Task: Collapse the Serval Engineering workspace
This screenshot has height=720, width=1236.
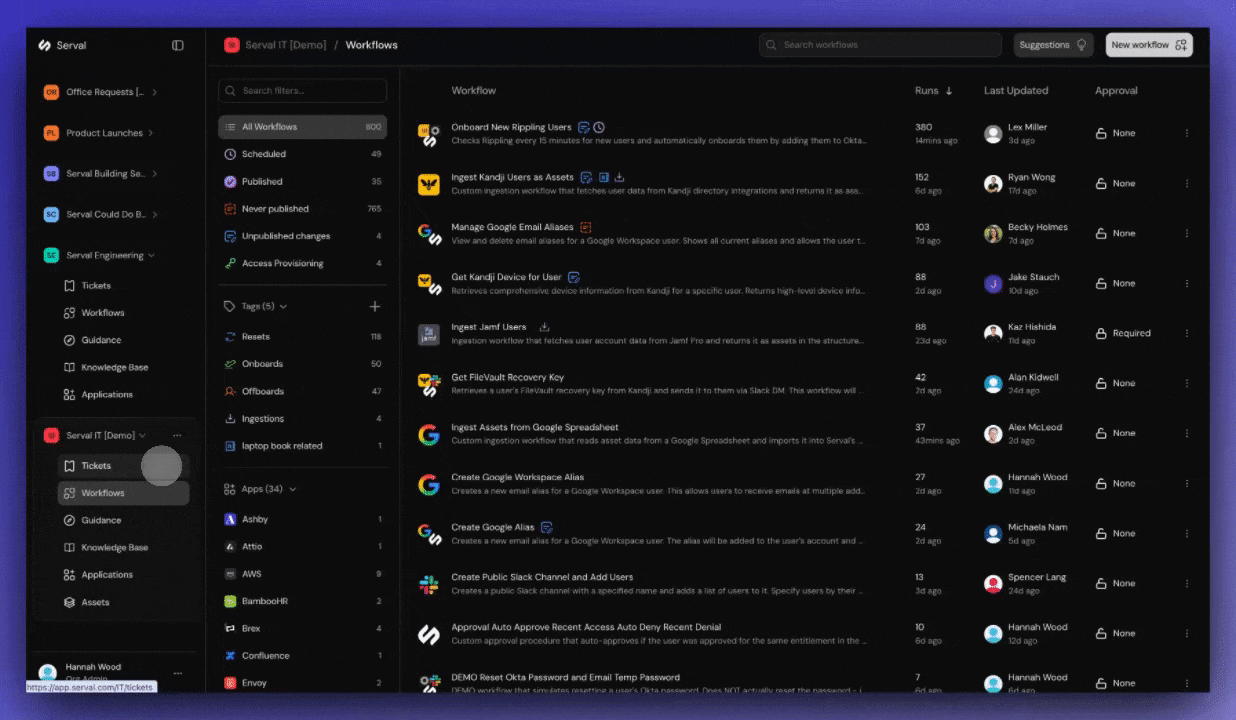Action: pos(149,254)
